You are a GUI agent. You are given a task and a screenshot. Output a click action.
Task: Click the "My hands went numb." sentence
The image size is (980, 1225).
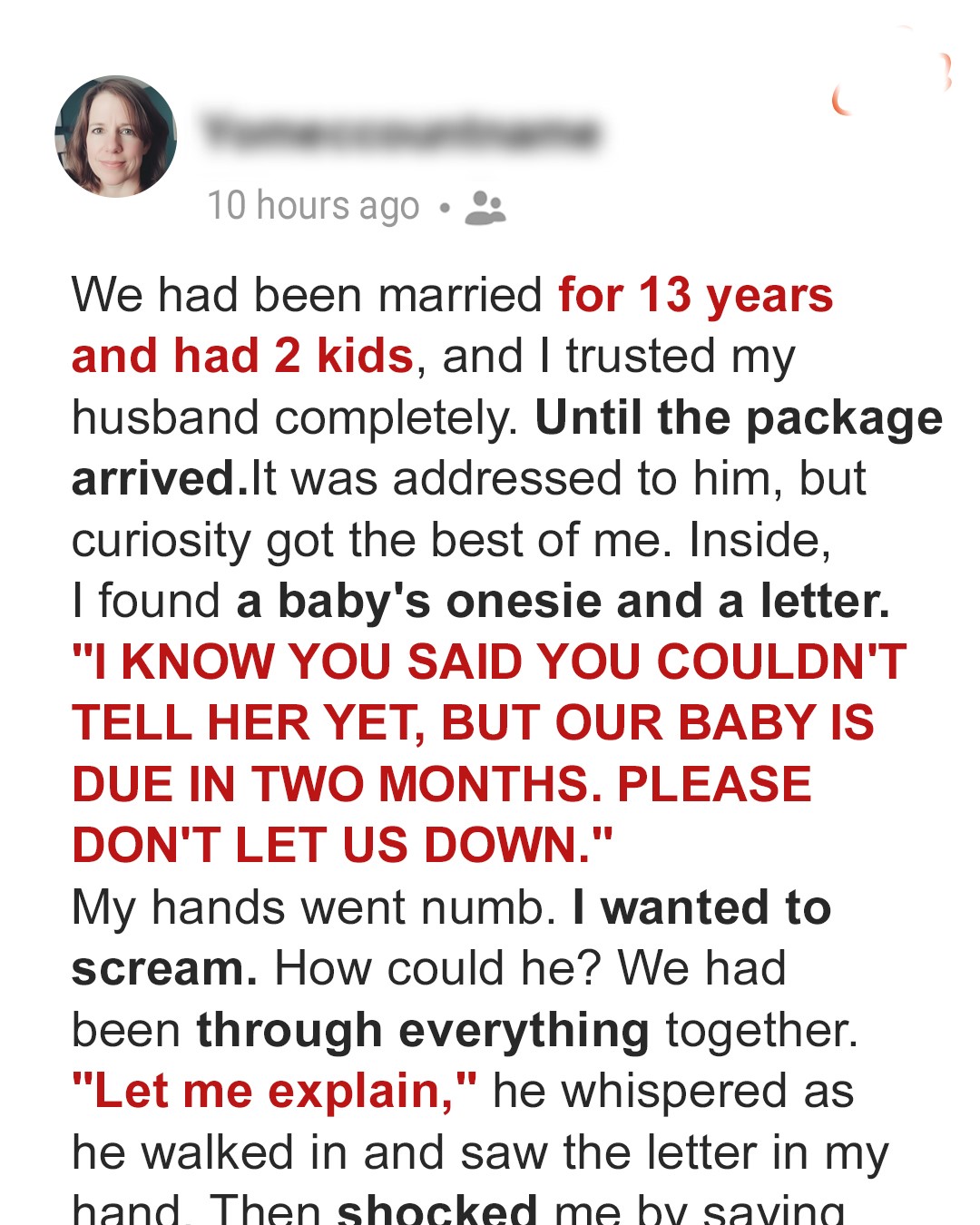pos(313,907)
